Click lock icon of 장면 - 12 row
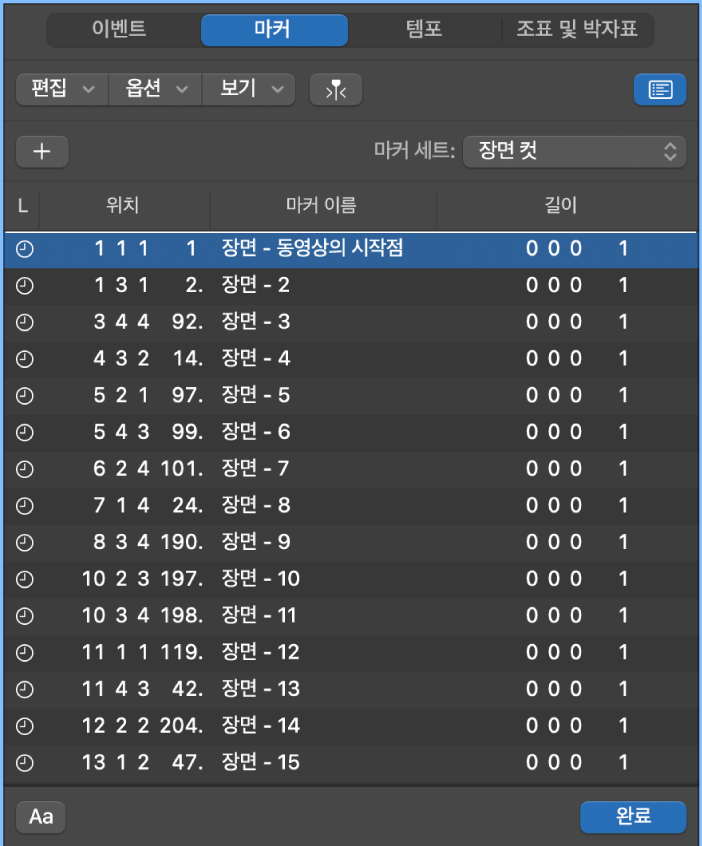The image size is (702, 846). coord(25,652)
